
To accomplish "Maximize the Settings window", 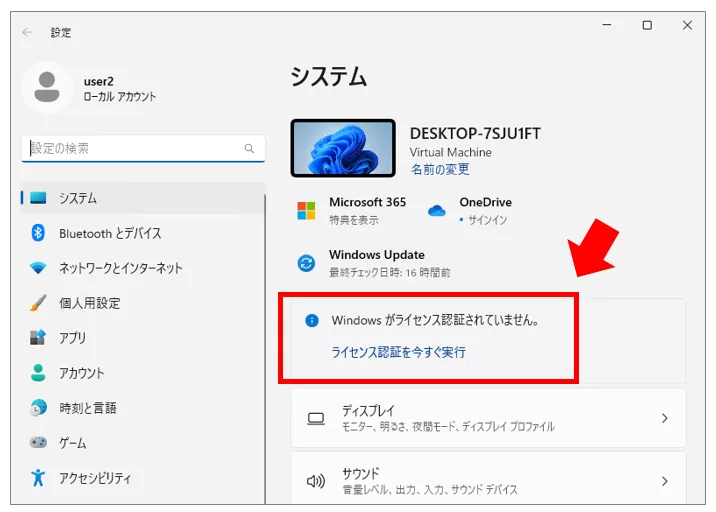I will [647, 25].
